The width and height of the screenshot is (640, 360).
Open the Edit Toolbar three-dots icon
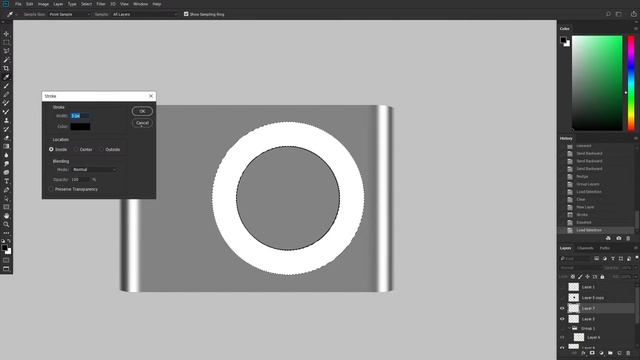pyautogui.click(x=6, y=233)
